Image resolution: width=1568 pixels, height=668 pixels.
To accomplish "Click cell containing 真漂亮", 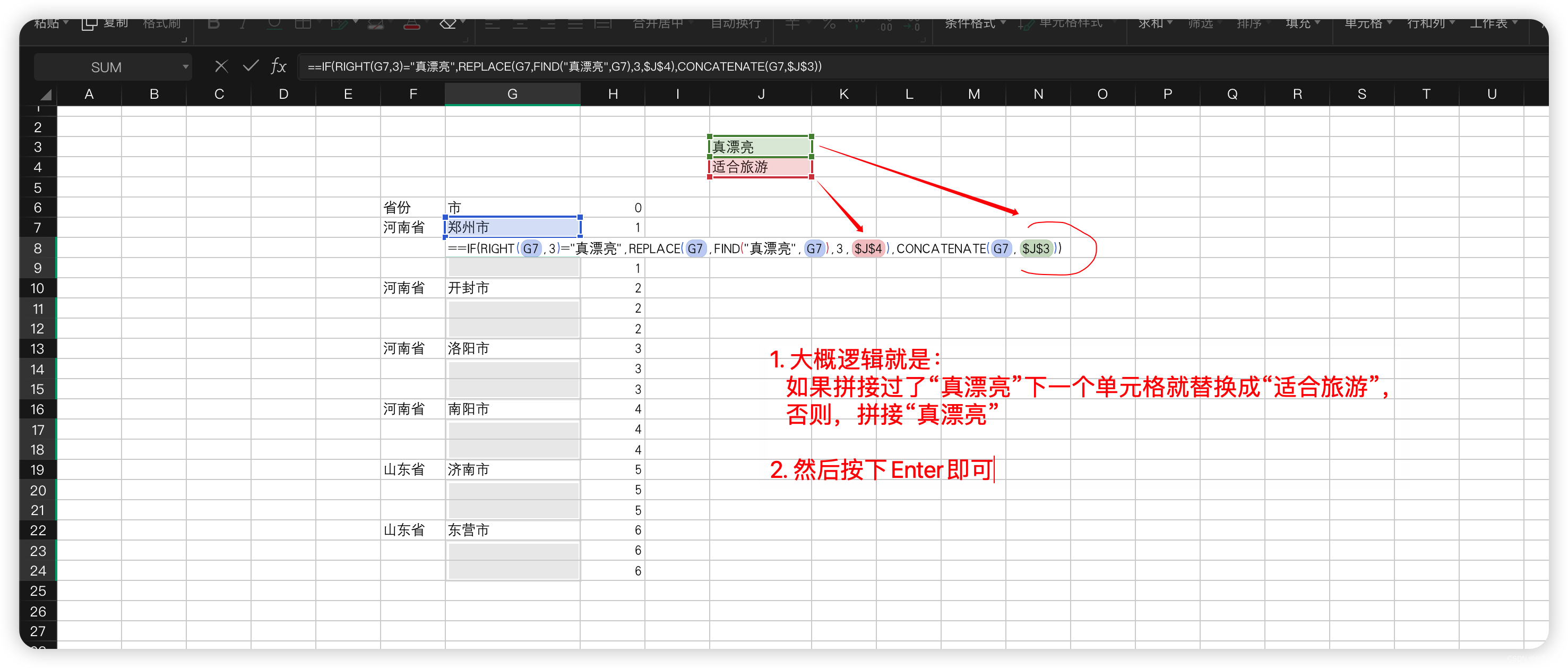I will coord(760,147).
